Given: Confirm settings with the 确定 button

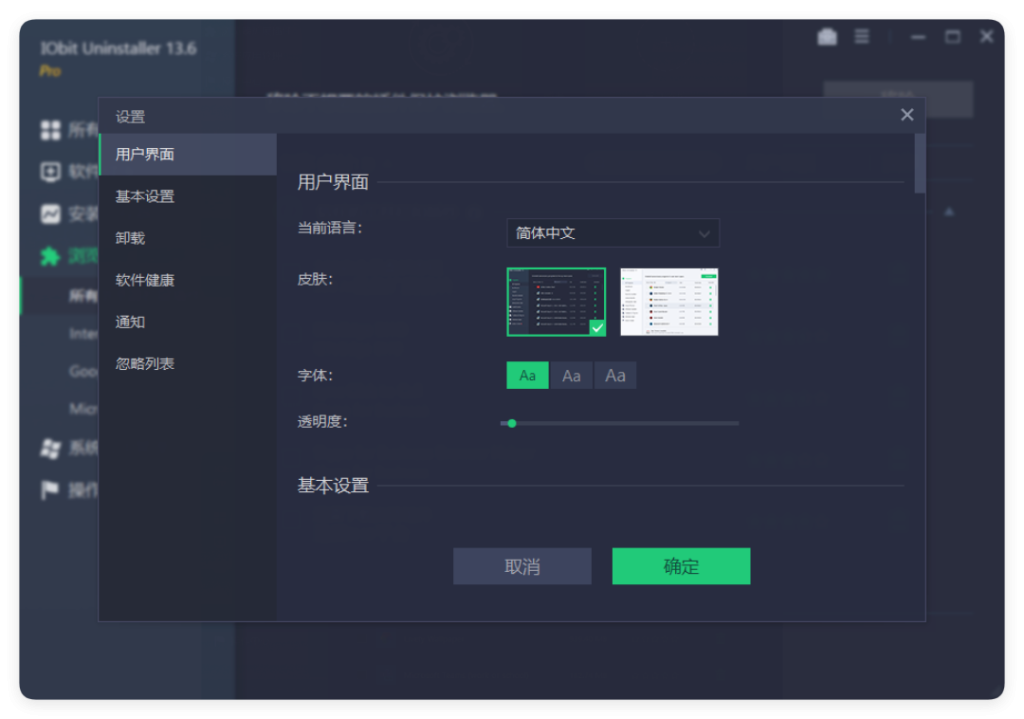Looking at the screenshot, I should [x=681, y=566].
